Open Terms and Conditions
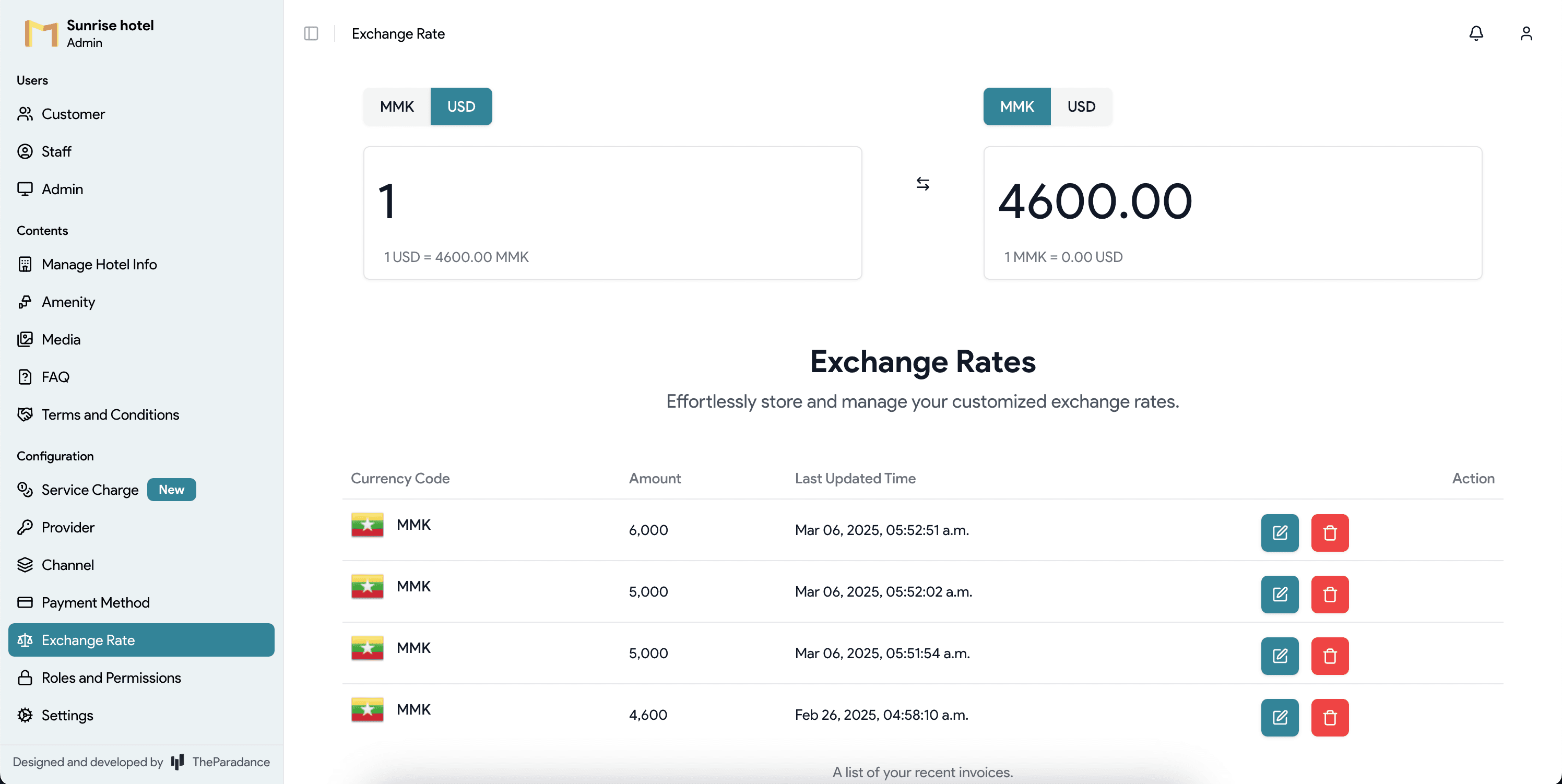Viewport: 1562px width, 784px height. [141, 415]
